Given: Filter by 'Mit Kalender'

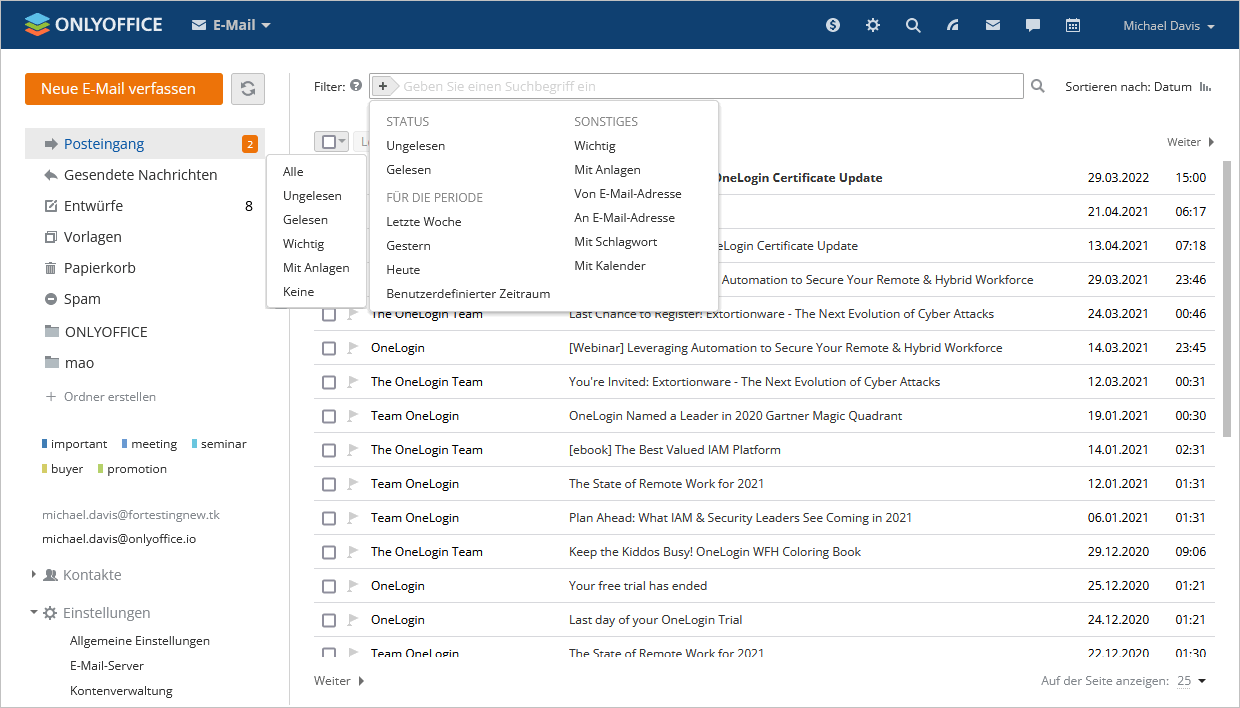Looking at the screenshot, I should (x=610, y=266).
